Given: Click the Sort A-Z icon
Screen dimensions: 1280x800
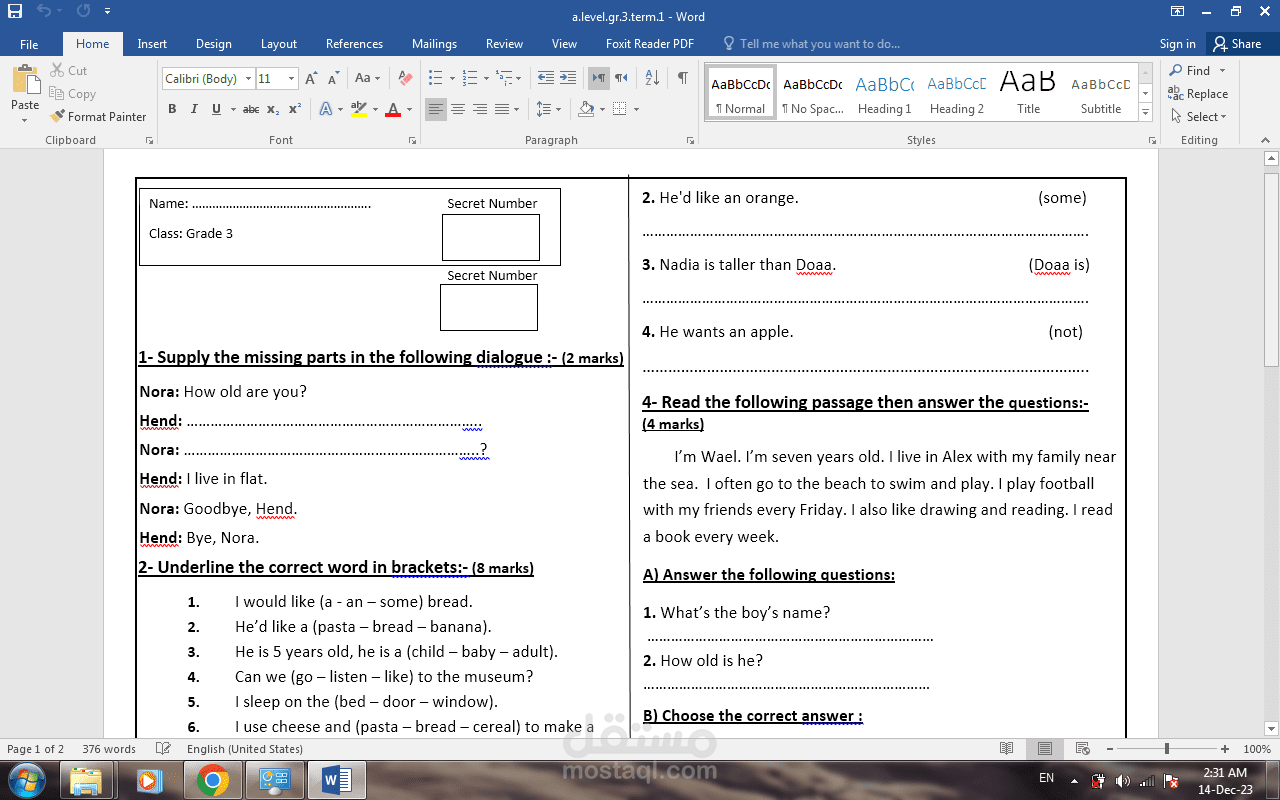Looking at the screenshot, I should pyautogui.click(x=652, y=78).
